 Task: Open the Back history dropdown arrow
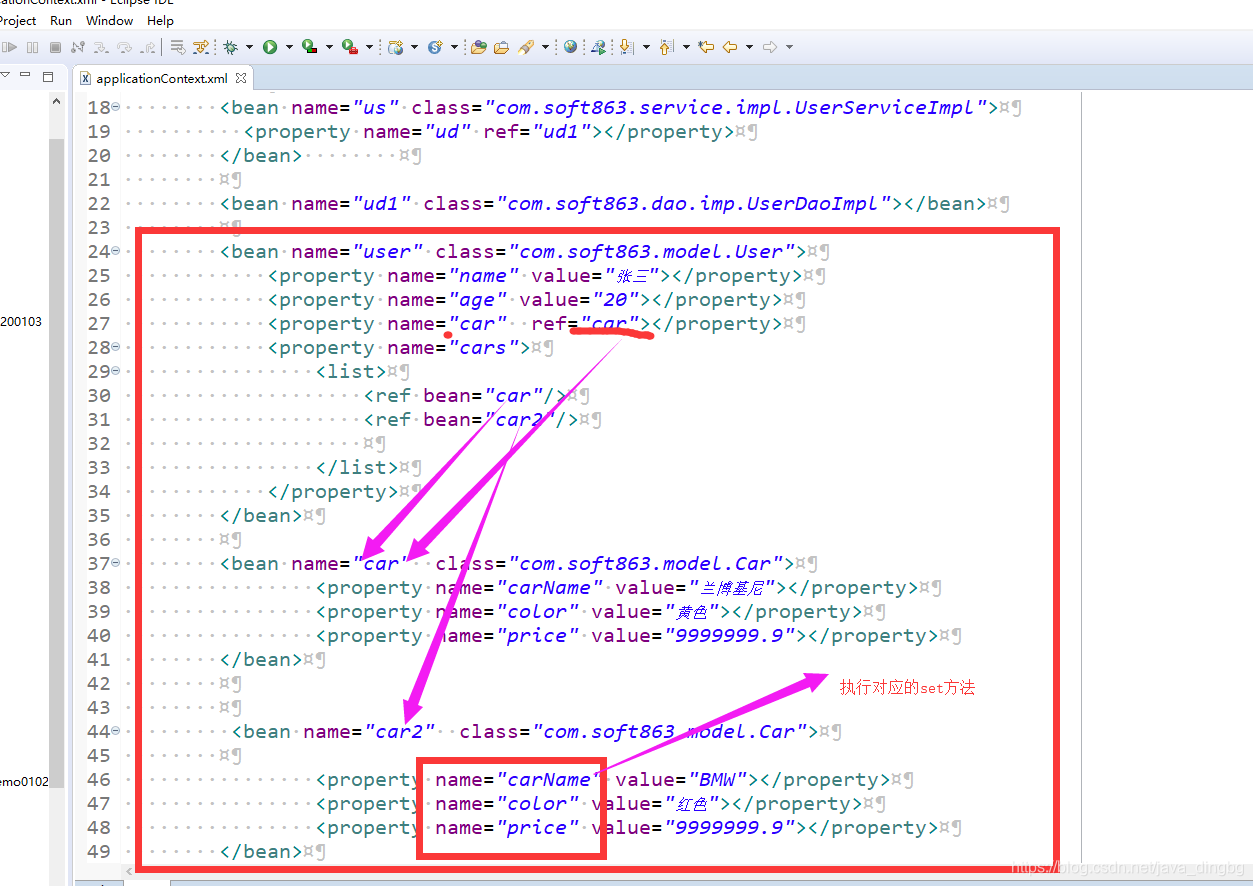[749, 47]
